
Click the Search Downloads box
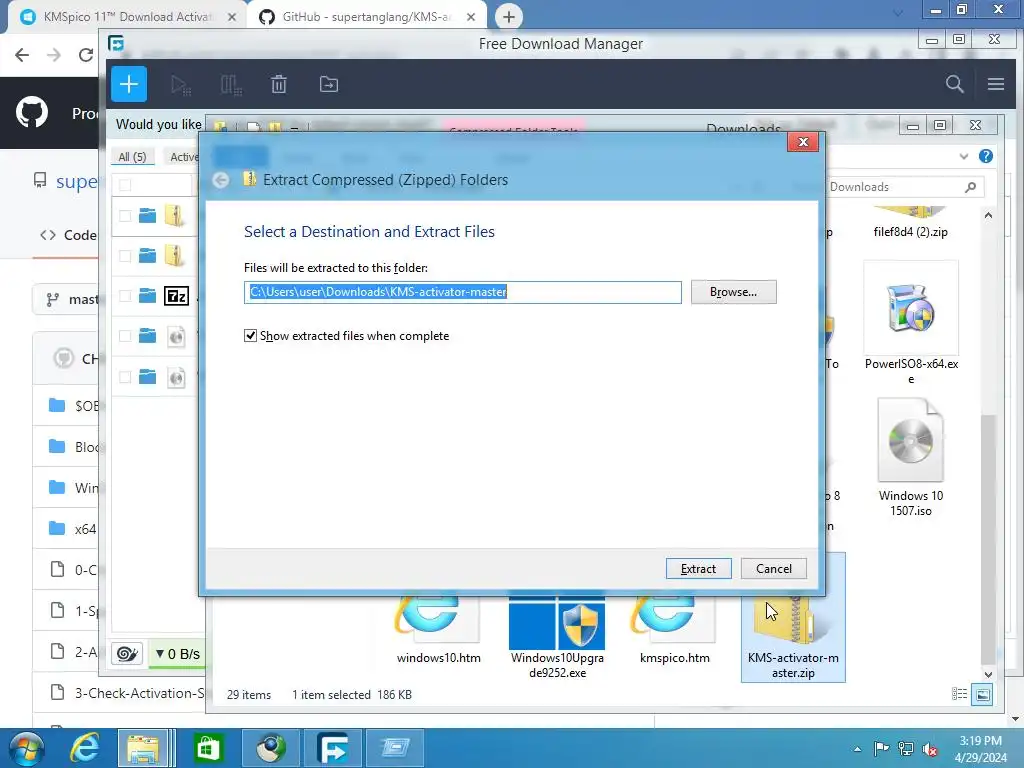904,187
